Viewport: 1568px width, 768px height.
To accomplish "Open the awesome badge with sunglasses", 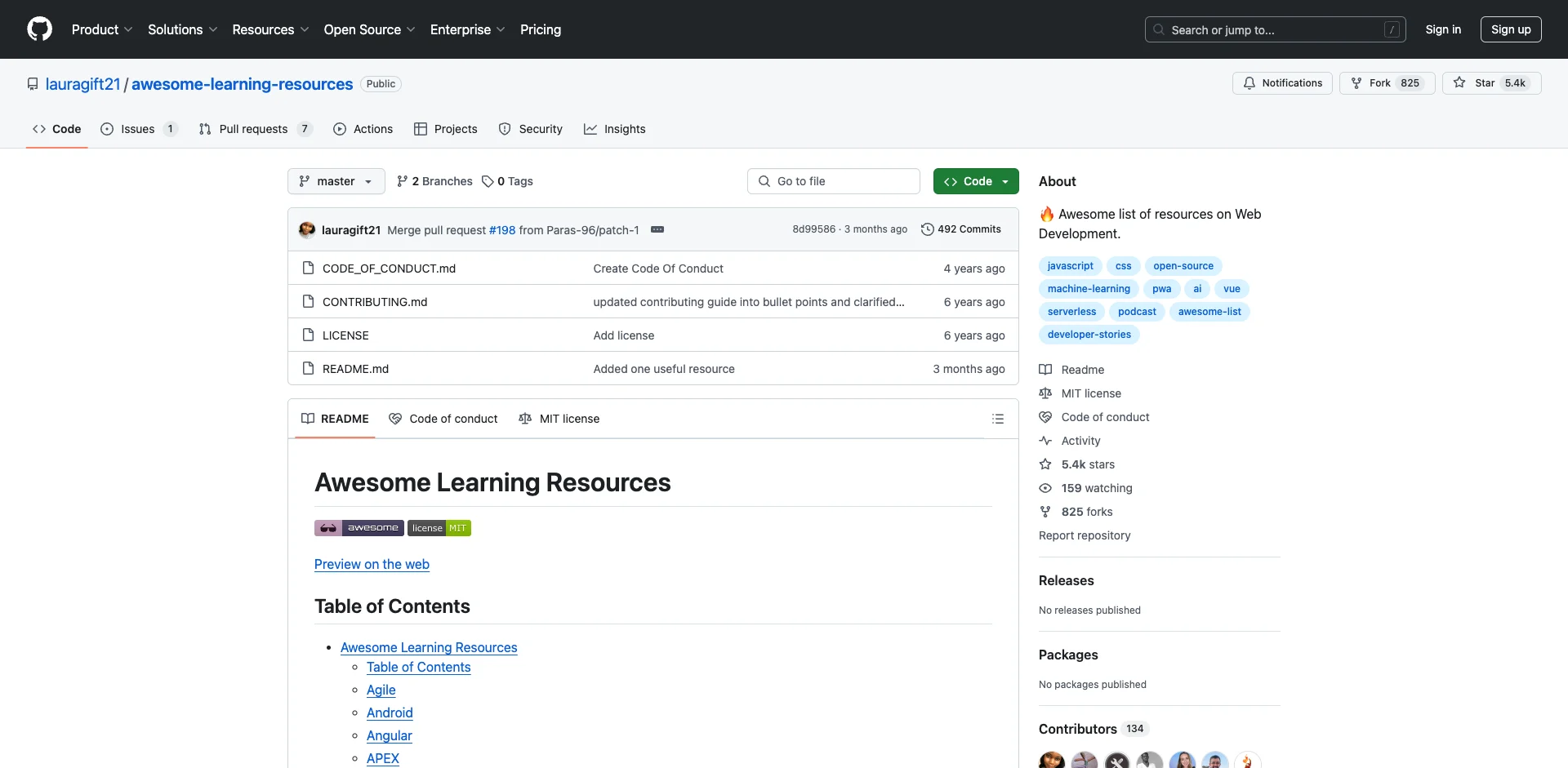I will click(x=359, y=528).
